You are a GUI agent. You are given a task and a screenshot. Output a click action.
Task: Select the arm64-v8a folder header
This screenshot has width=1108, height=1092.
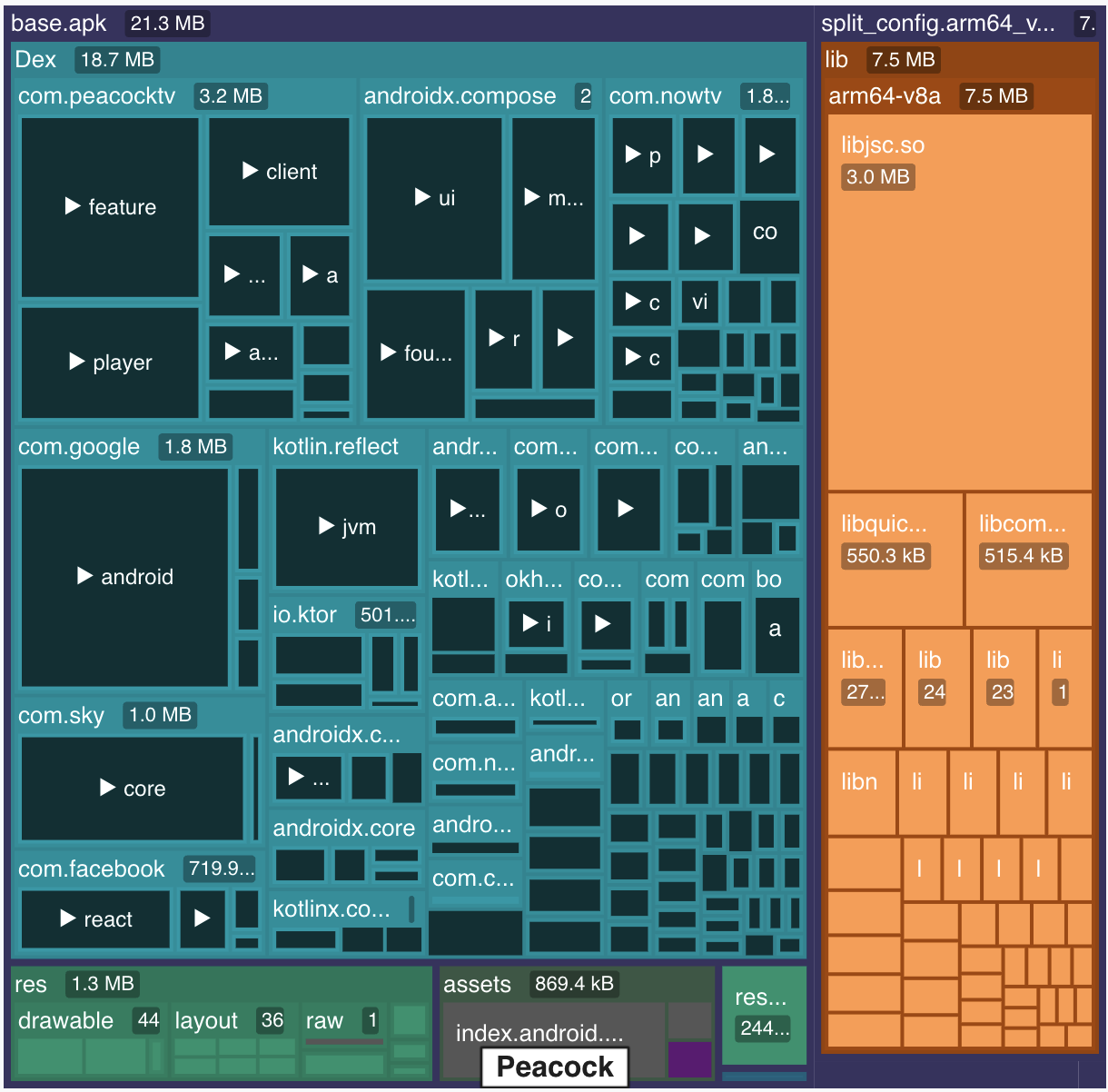pyautogui.click(x=885, y=96)
